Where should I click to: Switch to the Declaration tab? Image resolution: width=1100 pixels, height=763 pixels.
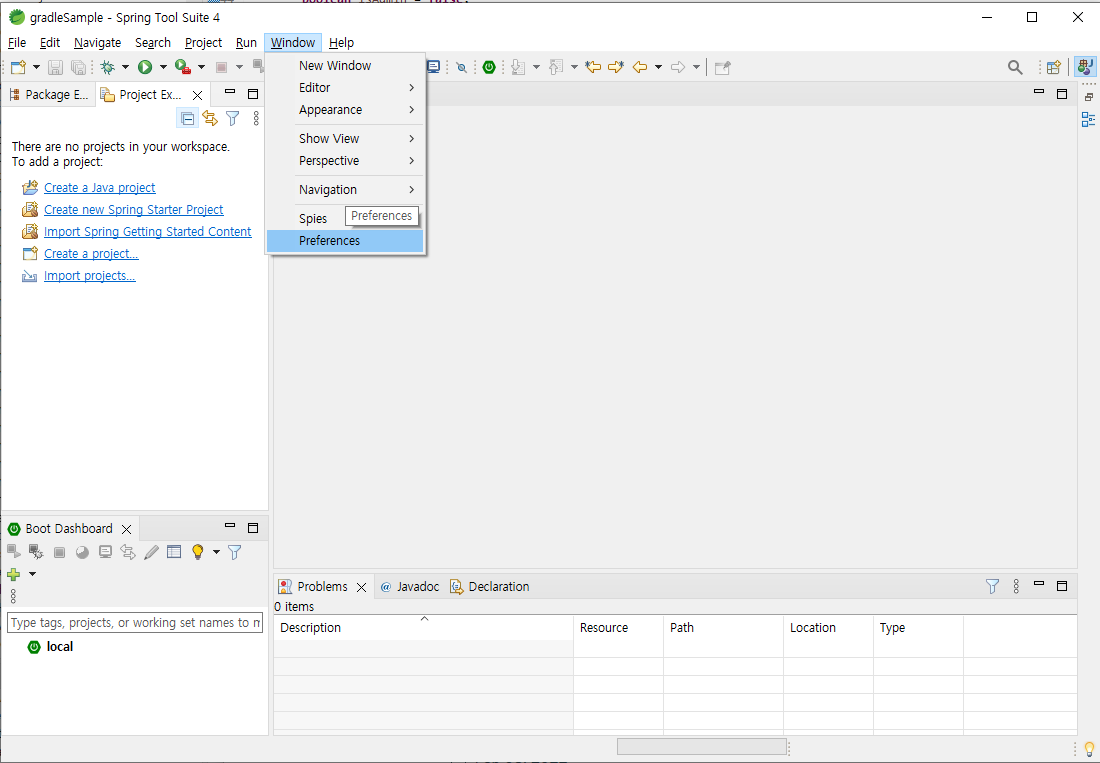[x=490, y=587]
